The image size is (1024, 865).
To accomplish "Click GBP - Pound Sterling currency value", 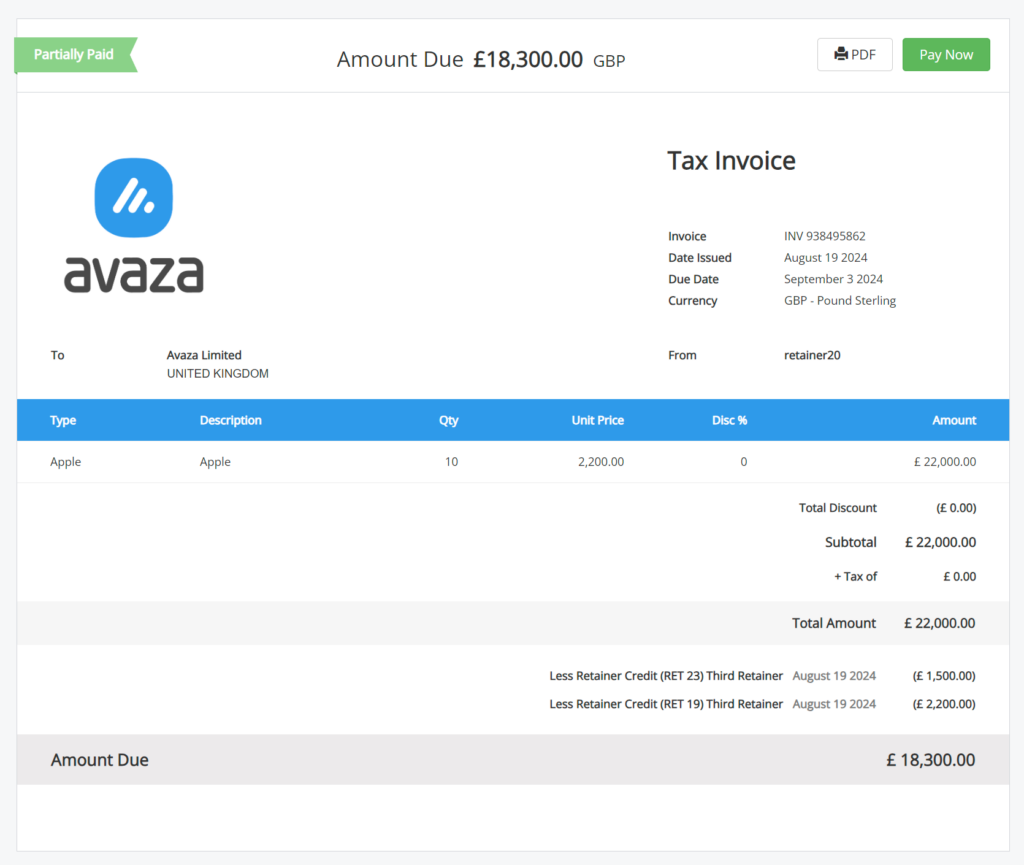I will click(839, 300).
